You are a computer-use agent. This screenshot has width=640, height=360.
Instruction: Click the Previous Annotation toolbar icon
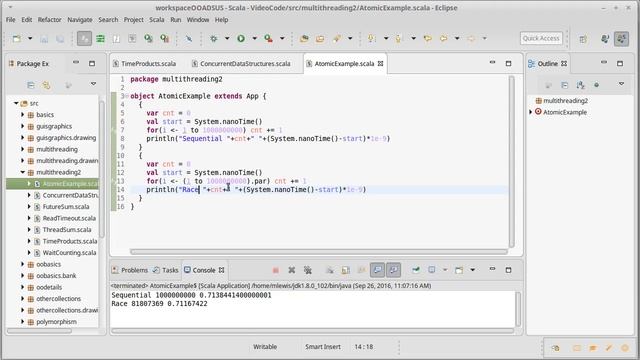398,38
